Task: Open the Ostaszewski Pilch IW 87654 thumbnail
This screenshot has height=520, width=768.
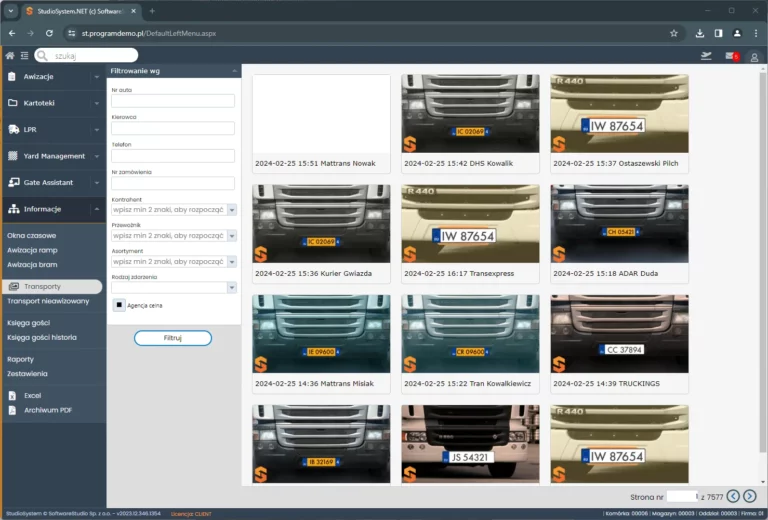Action: pyautogui.click(x=619, y=123)
